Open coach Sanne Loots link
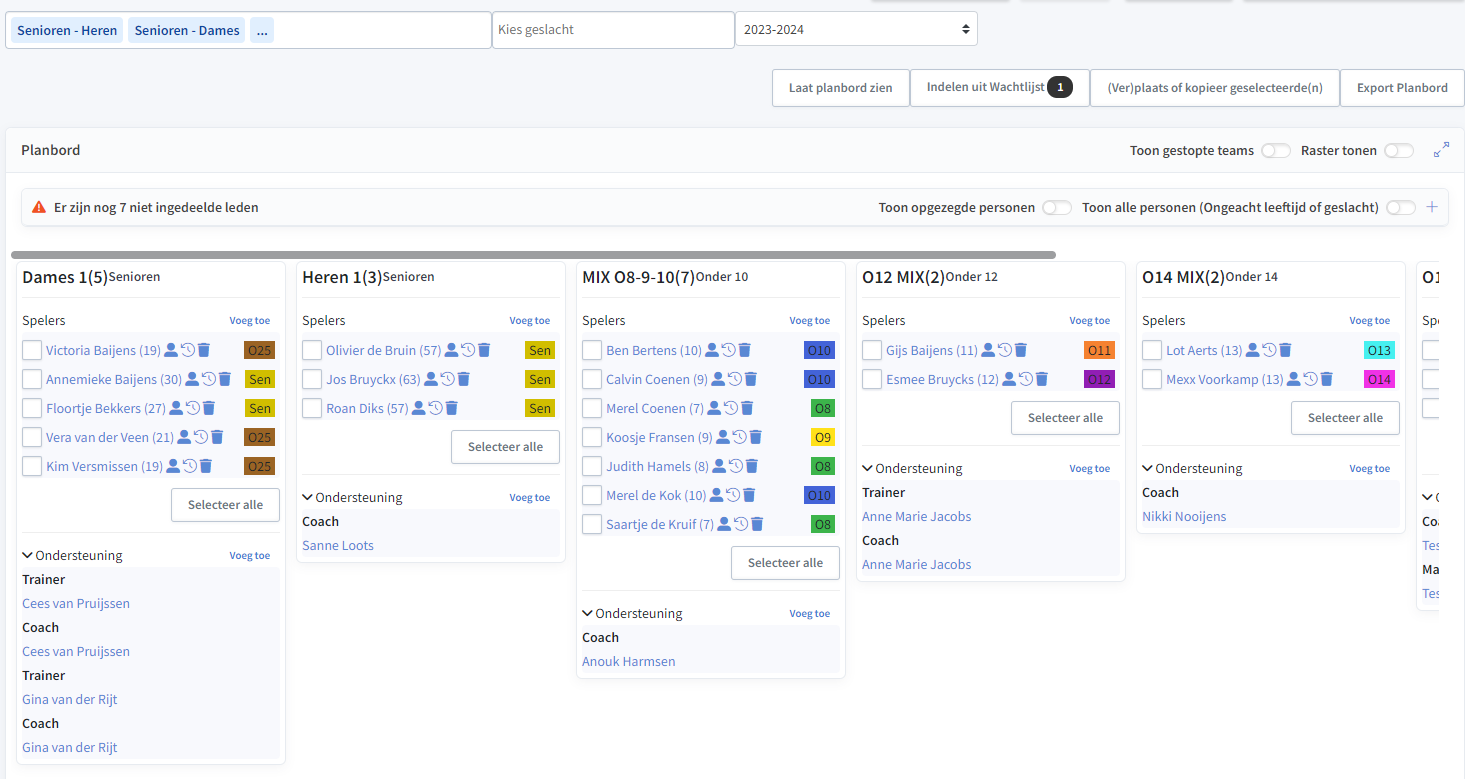The height and width of the screenshot is (779, 1465). click(338, 545)
